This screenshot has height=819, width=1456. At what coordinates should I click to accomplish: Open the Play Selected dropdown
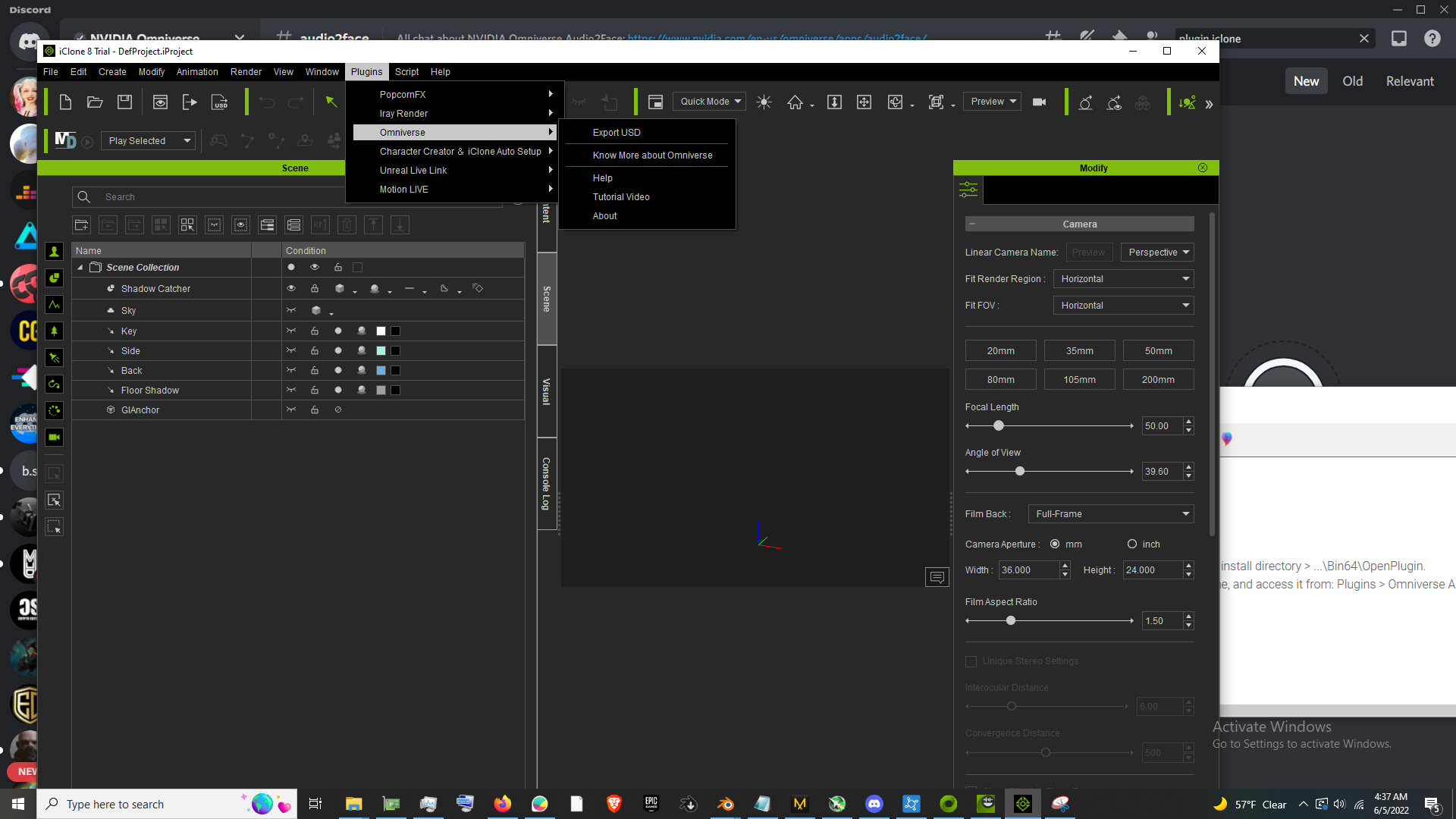point(149,140)
